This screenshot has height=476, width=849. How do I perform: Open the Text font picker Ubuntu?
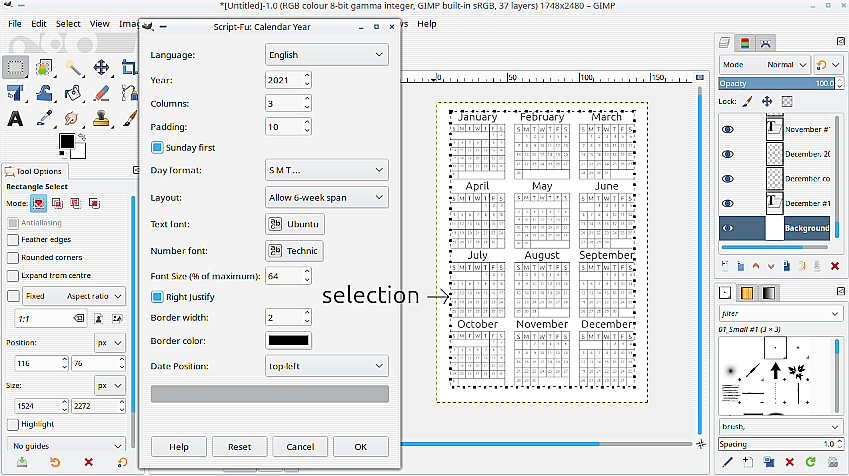tap(295, 224)
